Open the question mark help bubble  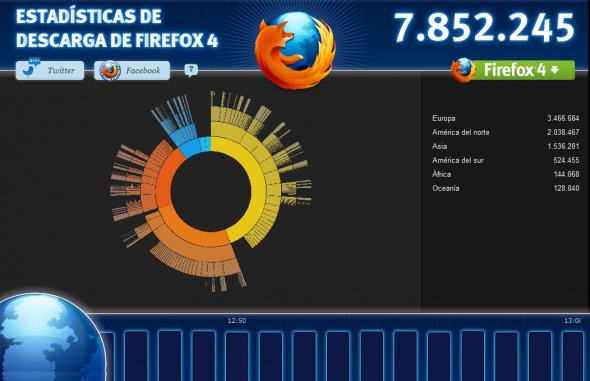coord(191,70)
